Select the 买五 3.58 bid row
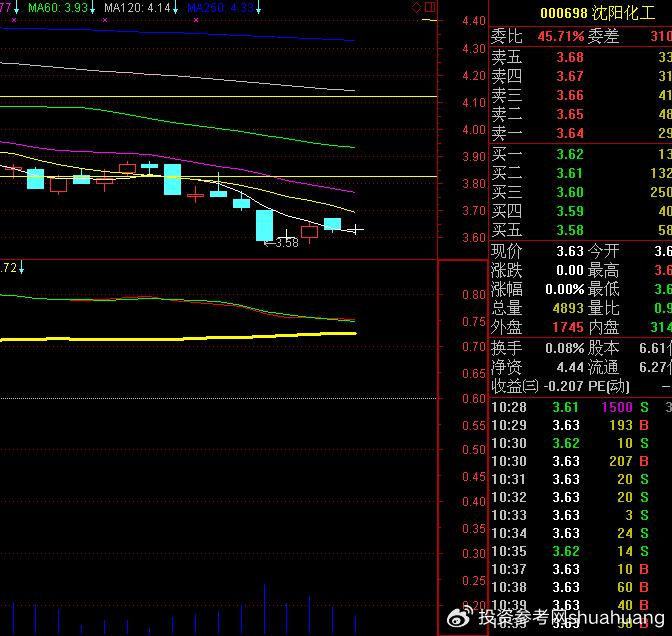The image size is (672, 636). tap(581, 230)
